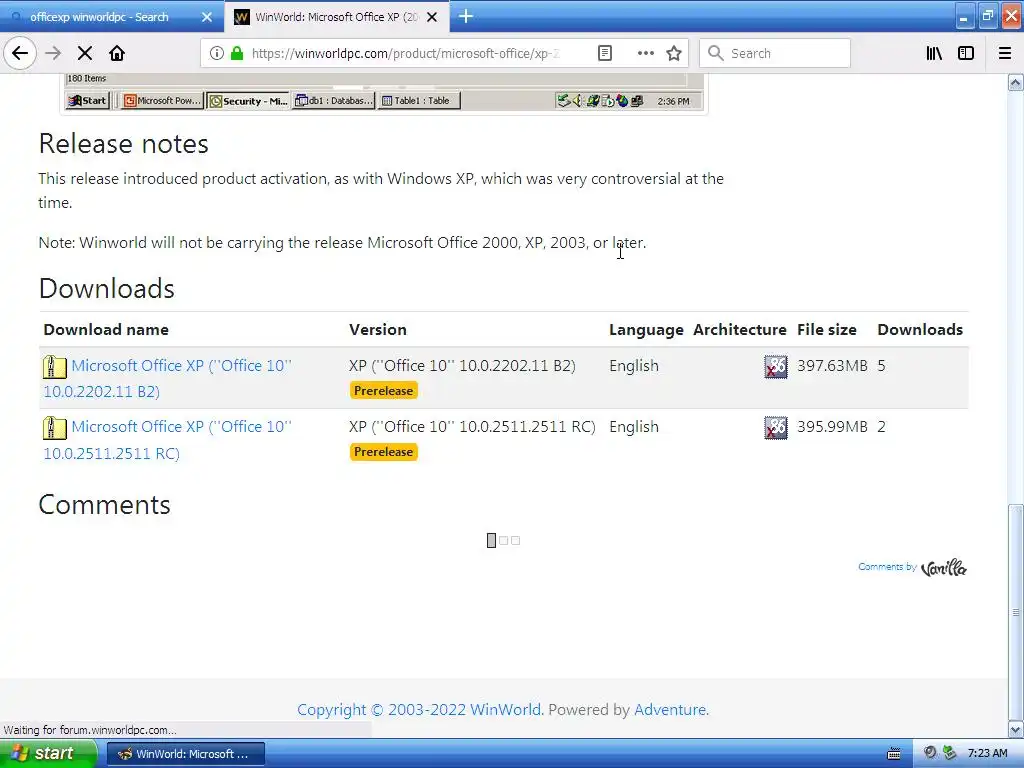This screenshot has width=1024, height=768.
Task: Click the green secure connection padlock
Action: pyautogui.click(x=237, y=53)
